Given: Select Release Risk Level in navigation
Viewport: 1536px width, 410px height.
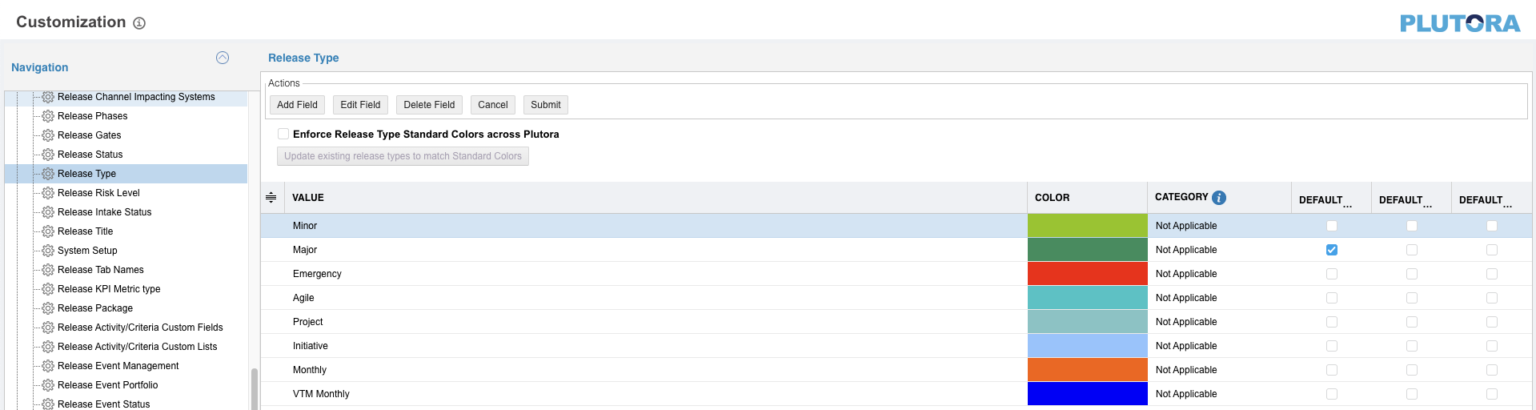Looking at the screenshot, I should click(x=98, y=193).
